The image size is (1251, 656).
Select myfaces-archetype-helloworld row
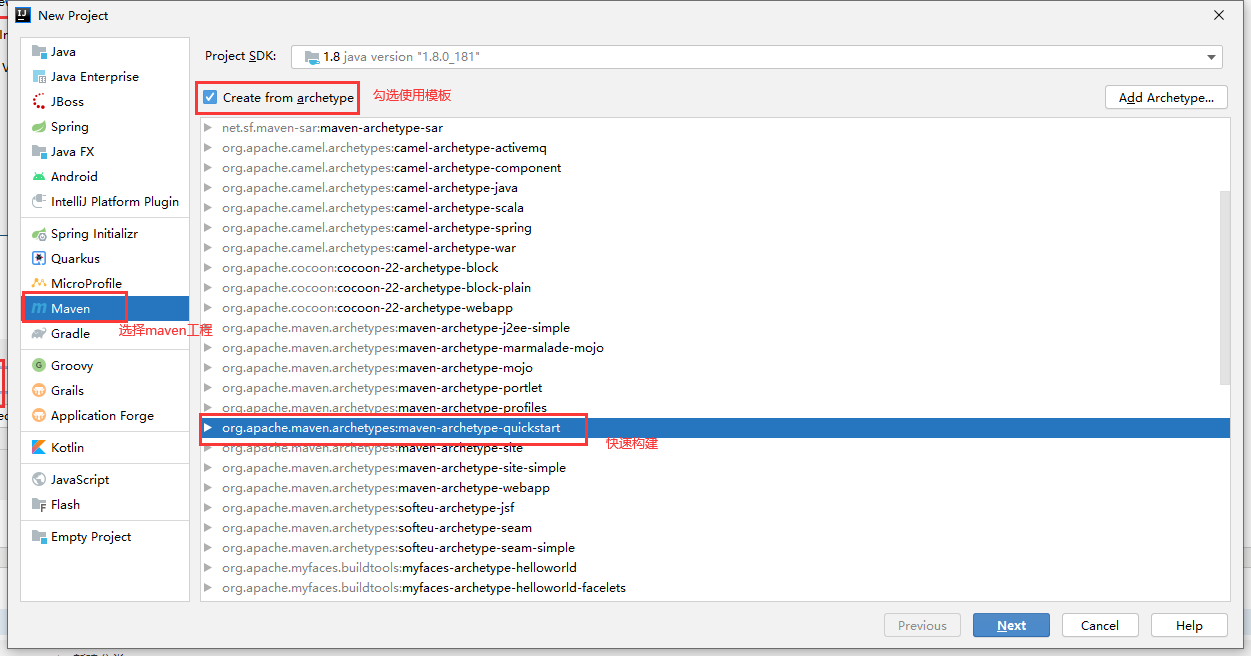(715, 568)
